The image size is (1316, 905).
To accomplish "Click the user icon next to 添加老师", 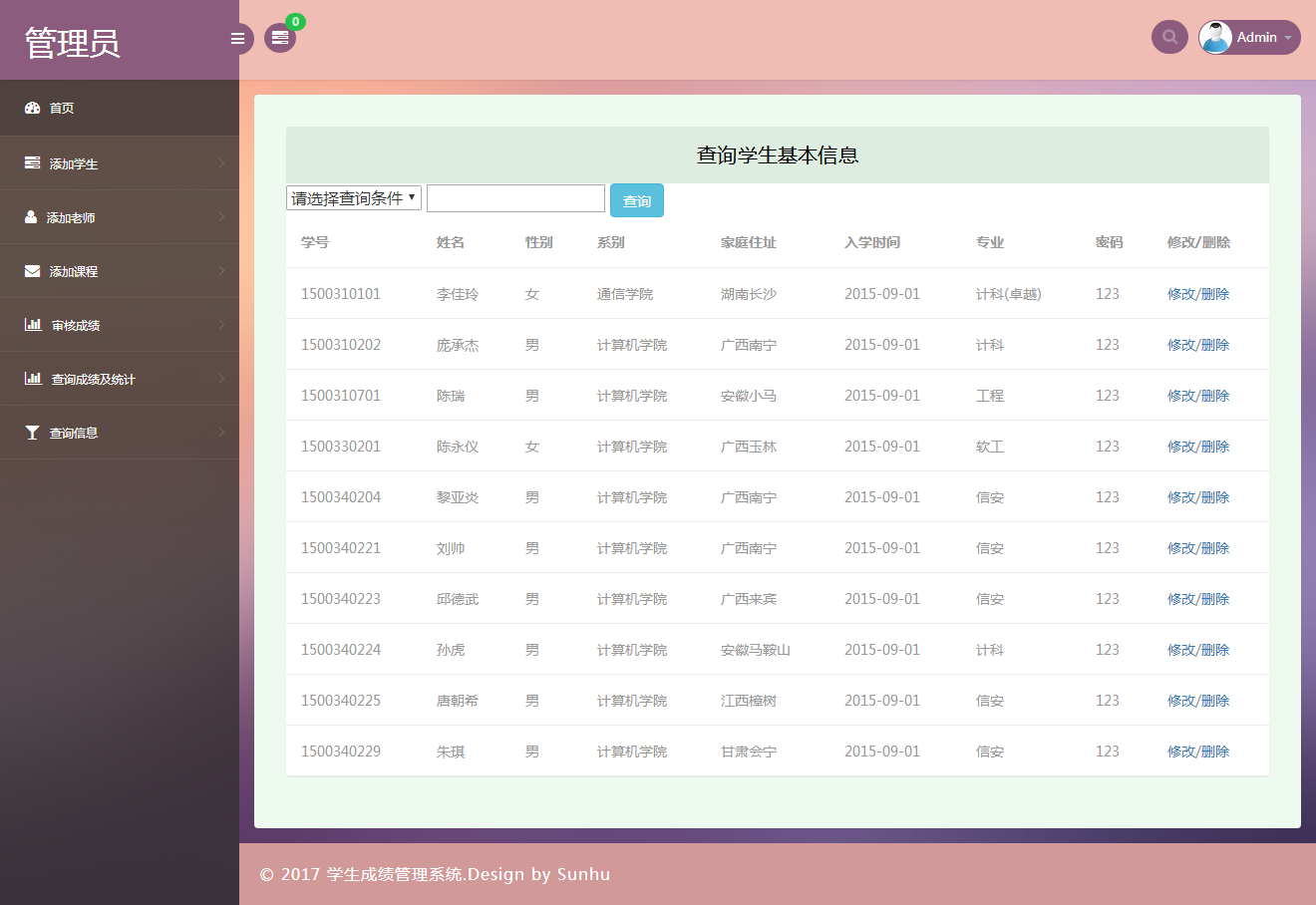I will 31,216.
